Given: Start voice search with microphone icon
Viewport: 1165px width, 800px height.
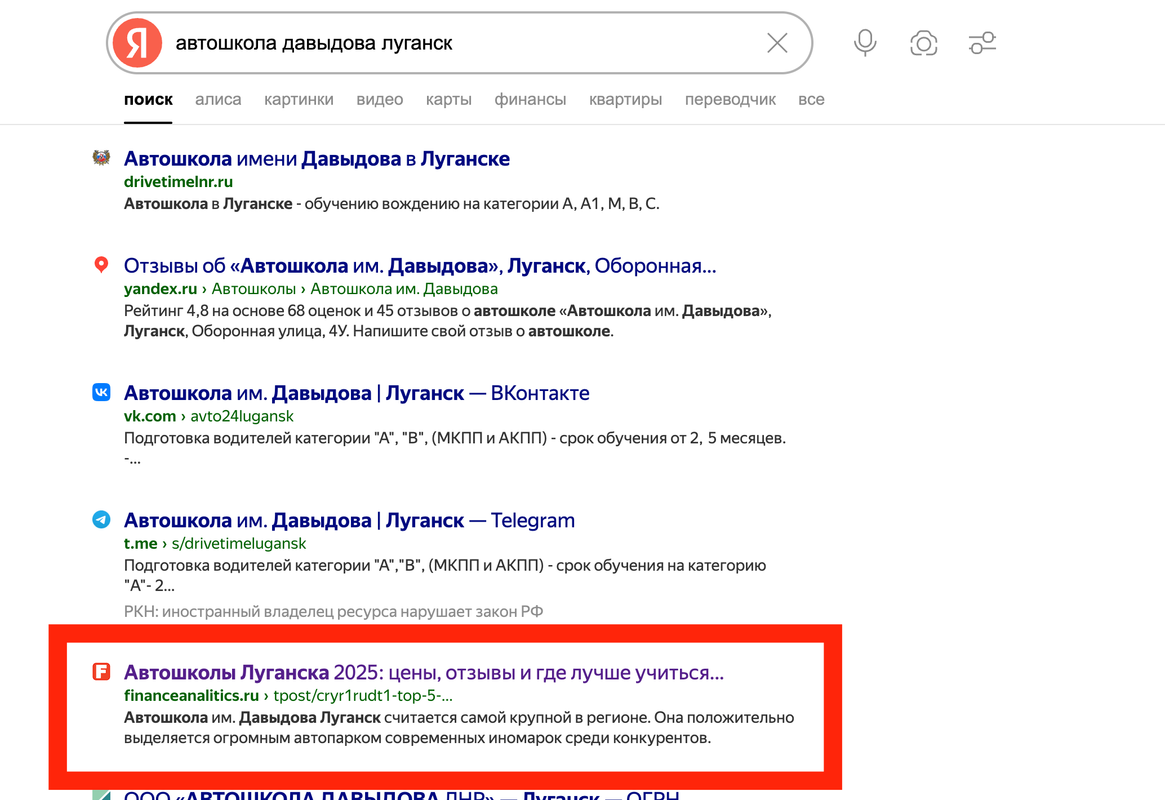Looking at the screenshot, I should click(865, 43).
